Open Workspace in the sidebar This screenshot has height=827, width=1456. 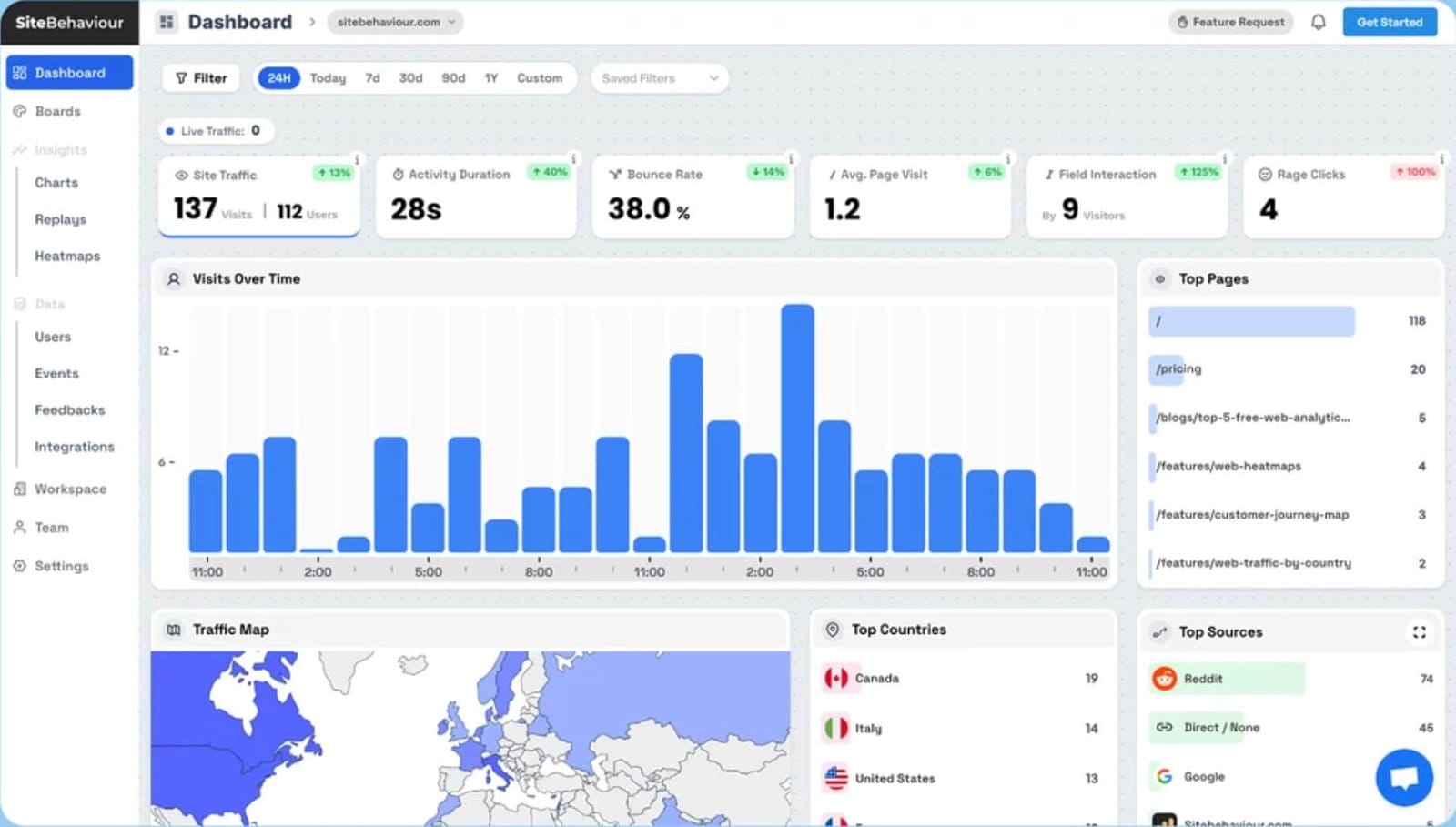(x=70, y=489)
